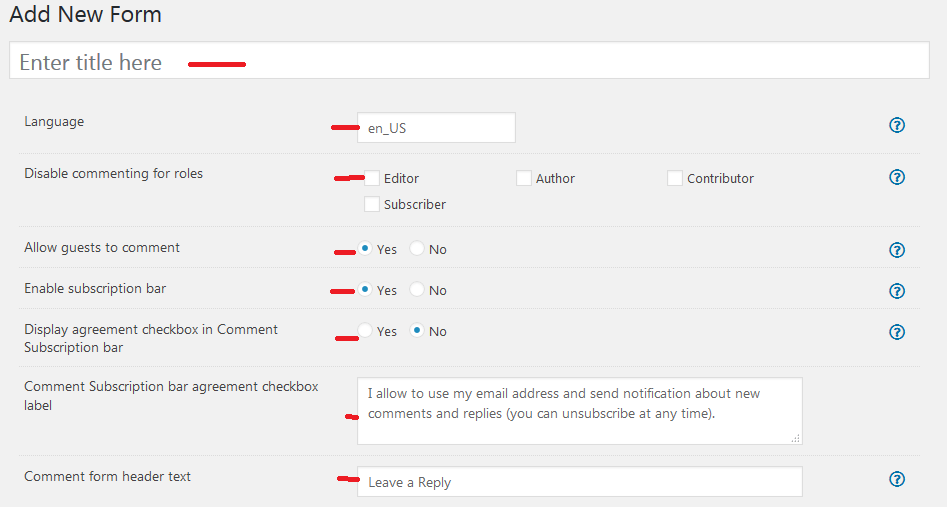
Task: Focus the Leave a Reply header field
Action: pos(580,482)
